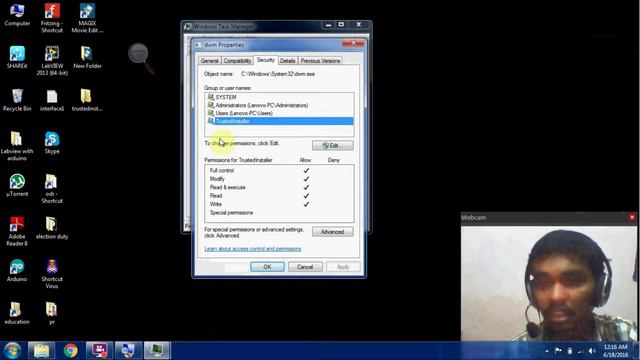
Task: Click the Edit... permissions button
Action: tap(333, 146)
